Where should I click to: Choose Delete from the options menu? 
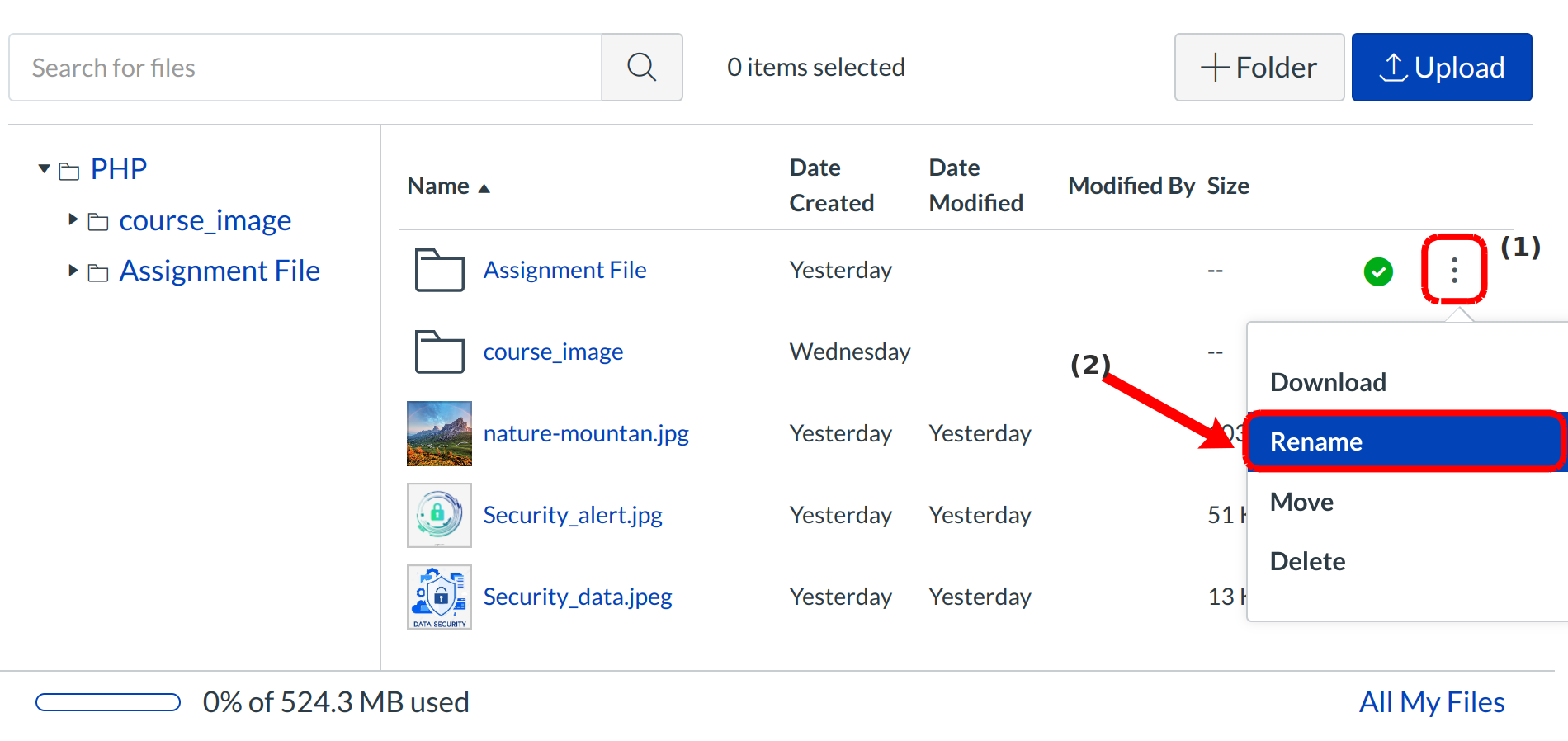(1307, 561)
